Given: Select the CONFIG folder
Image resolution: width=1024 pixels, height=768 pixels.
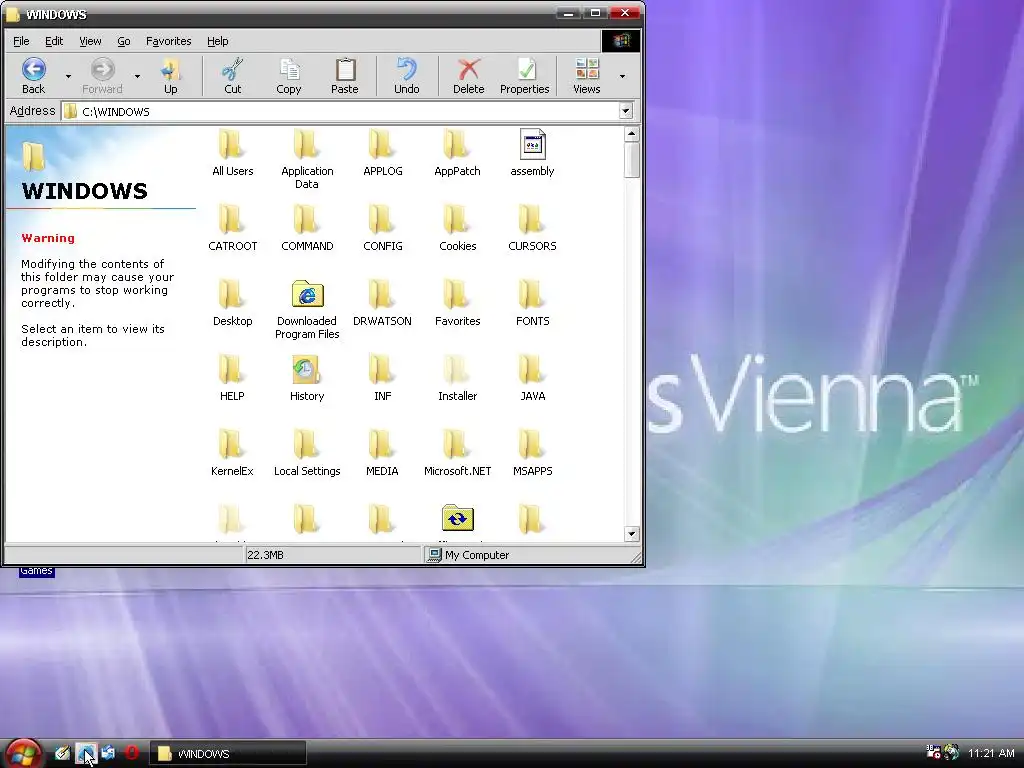Looking at the screenshot, I should tap(383, 229).
